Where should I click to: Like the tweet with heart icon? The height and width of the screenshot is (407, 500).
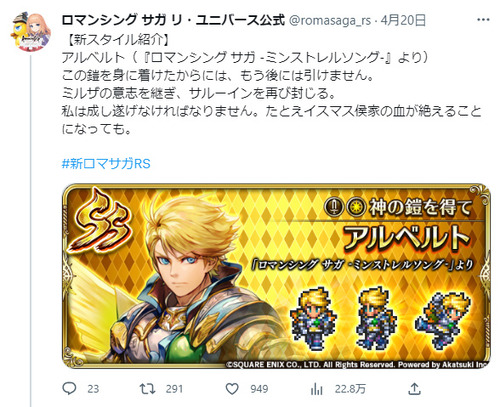point(232,389)
